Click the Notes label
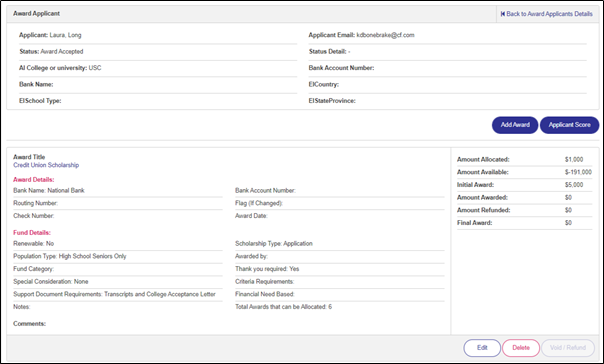The width and height of the screenshot is (604, 364). click(22, 307)
